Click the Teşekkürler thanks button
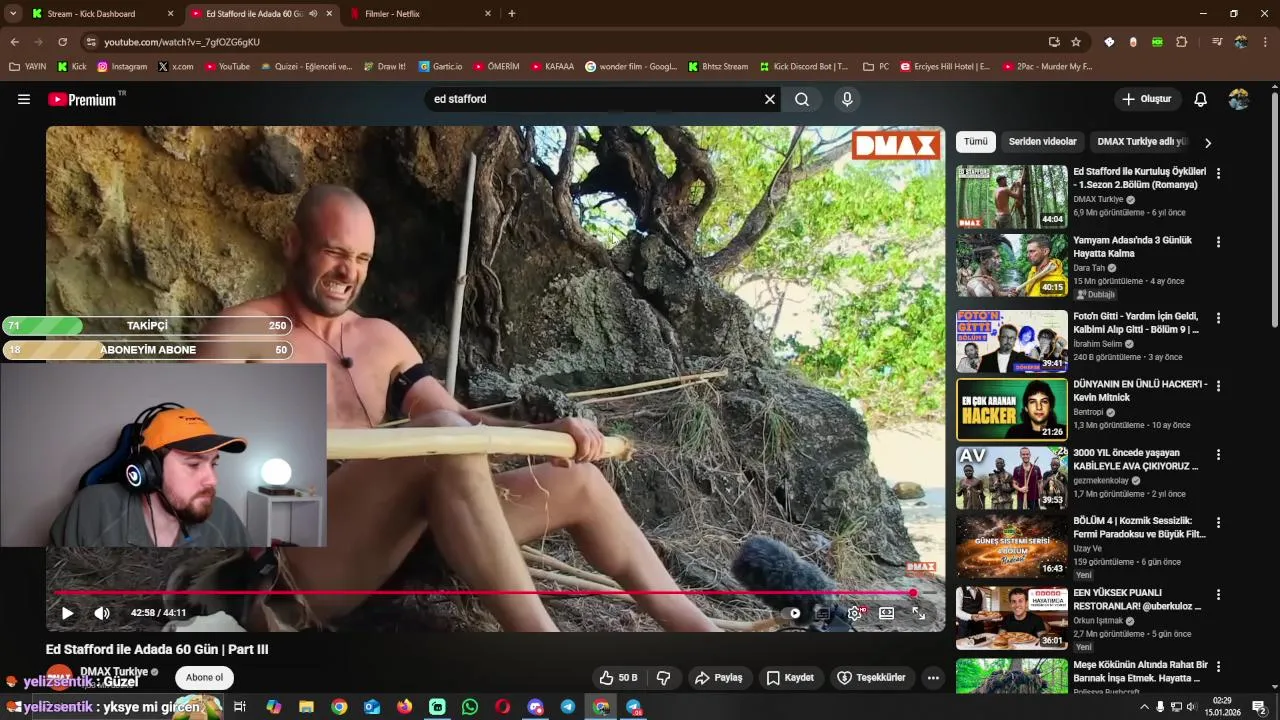Image resolution: width=1280 pixels, height=720 pixels. pos(871,678)
